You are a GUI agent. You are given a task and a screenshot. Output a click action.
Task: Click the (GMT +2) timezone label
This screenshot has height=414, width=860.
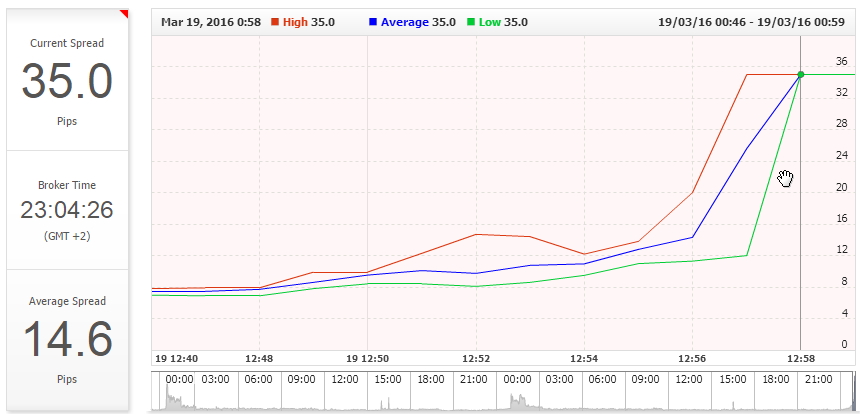[67, 236]
